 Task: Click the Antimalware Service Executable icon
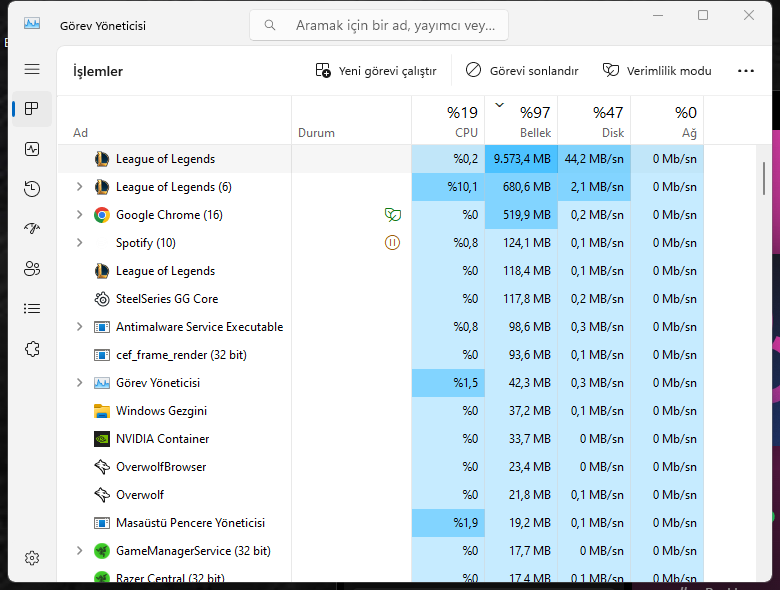pyautogui.click(x=102, y=327)
